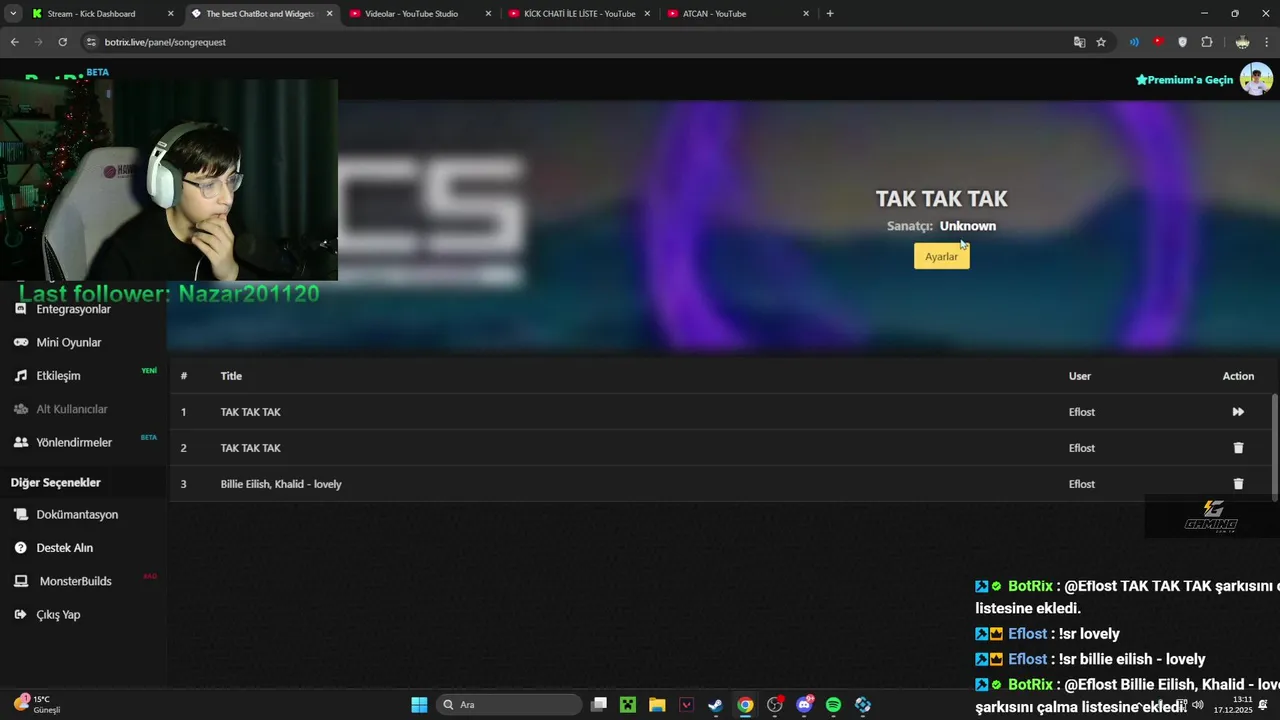Click the Etkileşim music note icon
This screenshot has height=720, width=1280.
pos(20,376)
